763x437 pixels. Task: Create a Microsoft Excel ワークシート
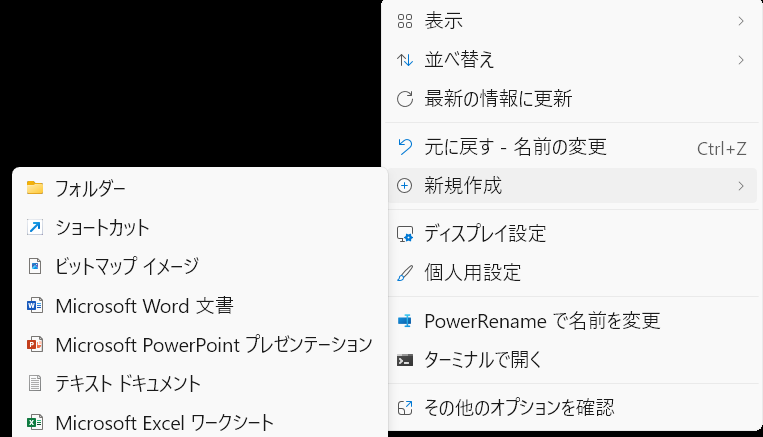tap(200, 422)
